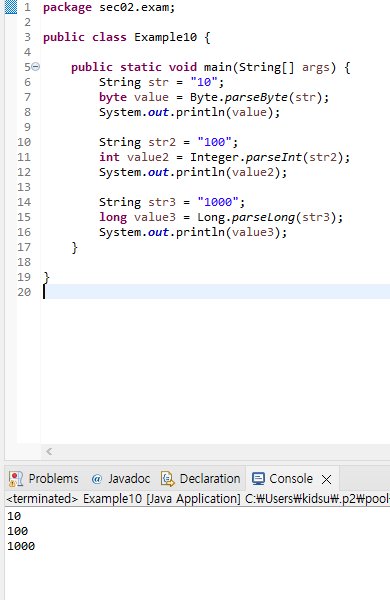Click the package declaration on line 1
Viewport: 390px width, 600px height.
coord(109,7)
